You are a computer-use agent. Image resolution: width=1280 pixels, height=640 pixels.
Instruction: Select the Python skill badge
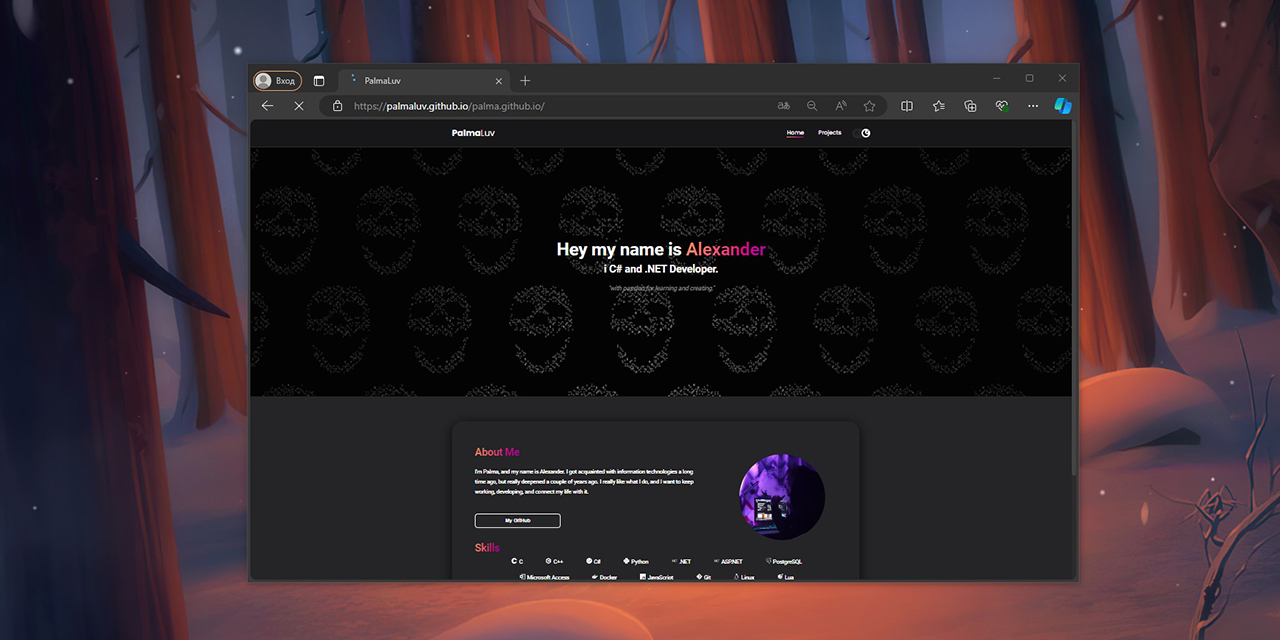tap(635, 562)
